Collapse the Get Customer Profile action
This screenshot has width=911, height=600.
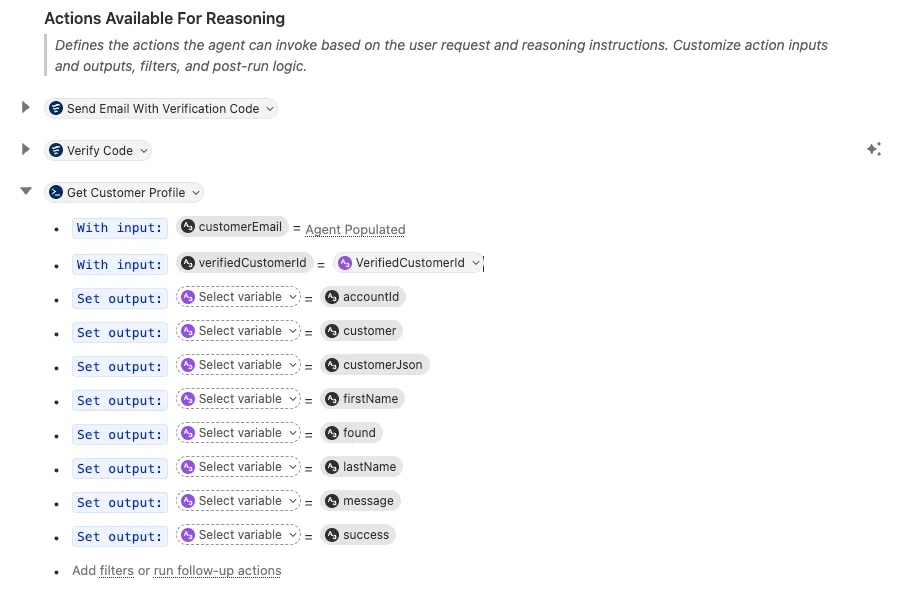[x=26, y=192]
